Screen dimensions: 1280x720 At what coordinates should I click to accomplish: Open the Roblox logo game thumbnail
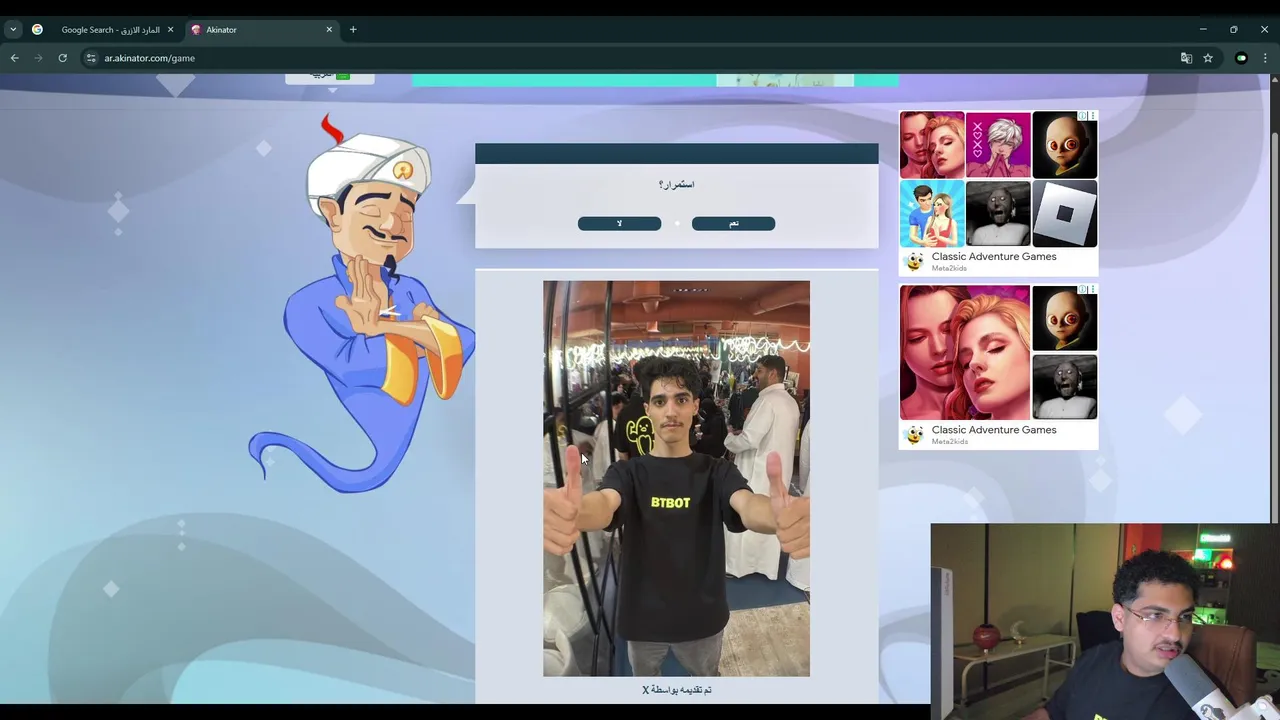click(x=1064, y=213)
